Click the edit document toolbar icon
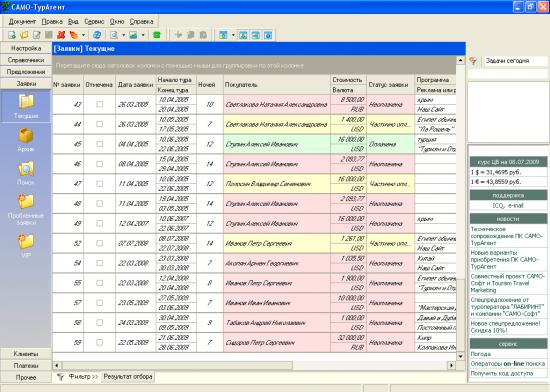The image size is (550, 392). click(x=36, y=35)
